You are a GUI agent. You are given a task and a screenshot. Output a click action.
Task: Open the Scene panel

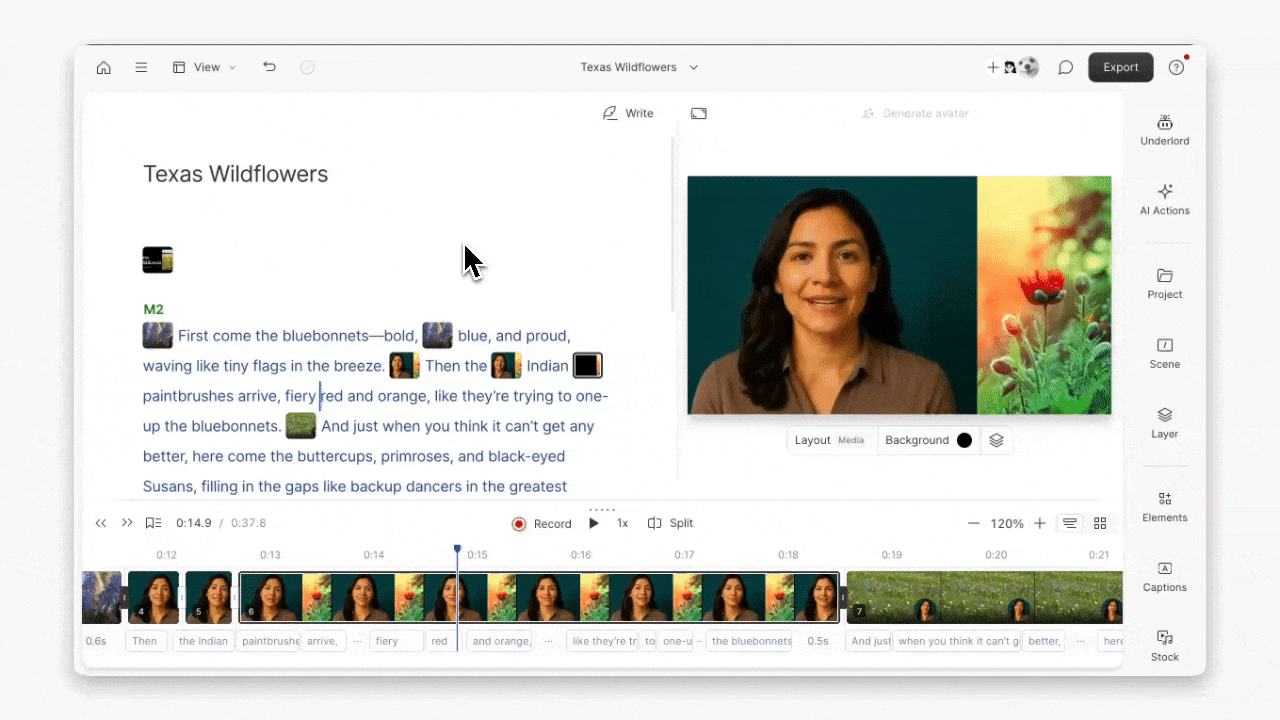(1165, 353)
